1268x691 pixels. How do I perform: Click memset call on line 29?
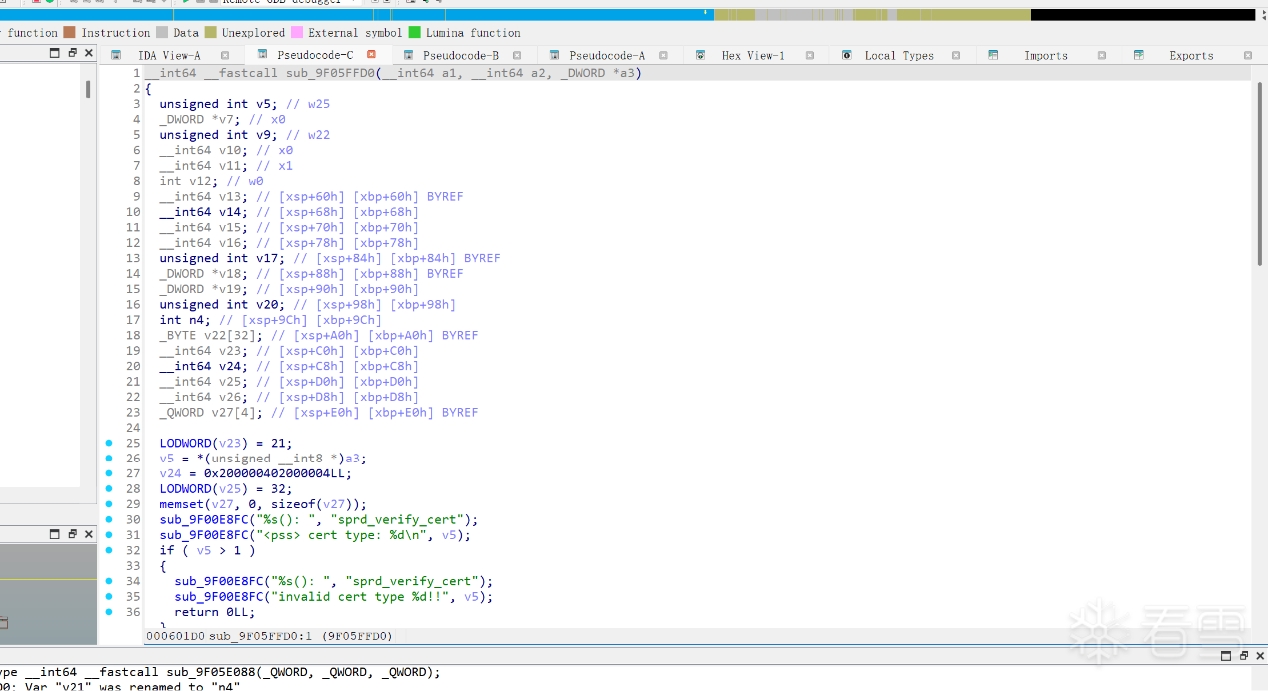pyautogui.click(x=182, y=505)
